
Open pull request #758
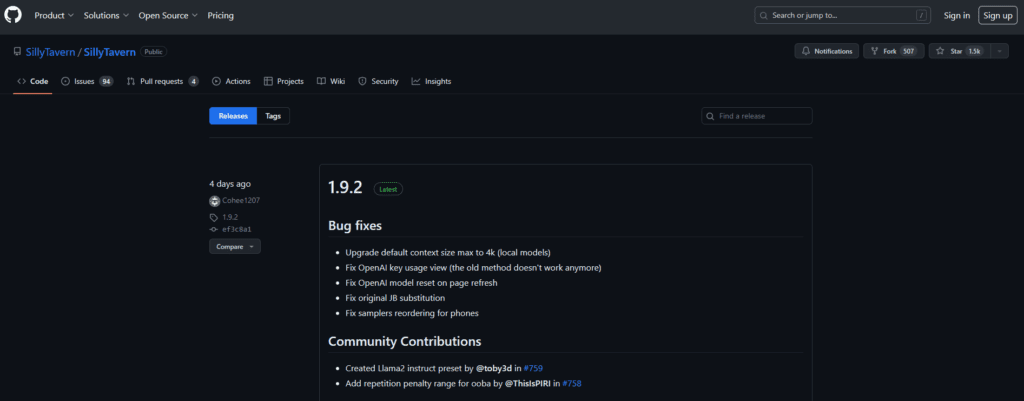point(571,383)
